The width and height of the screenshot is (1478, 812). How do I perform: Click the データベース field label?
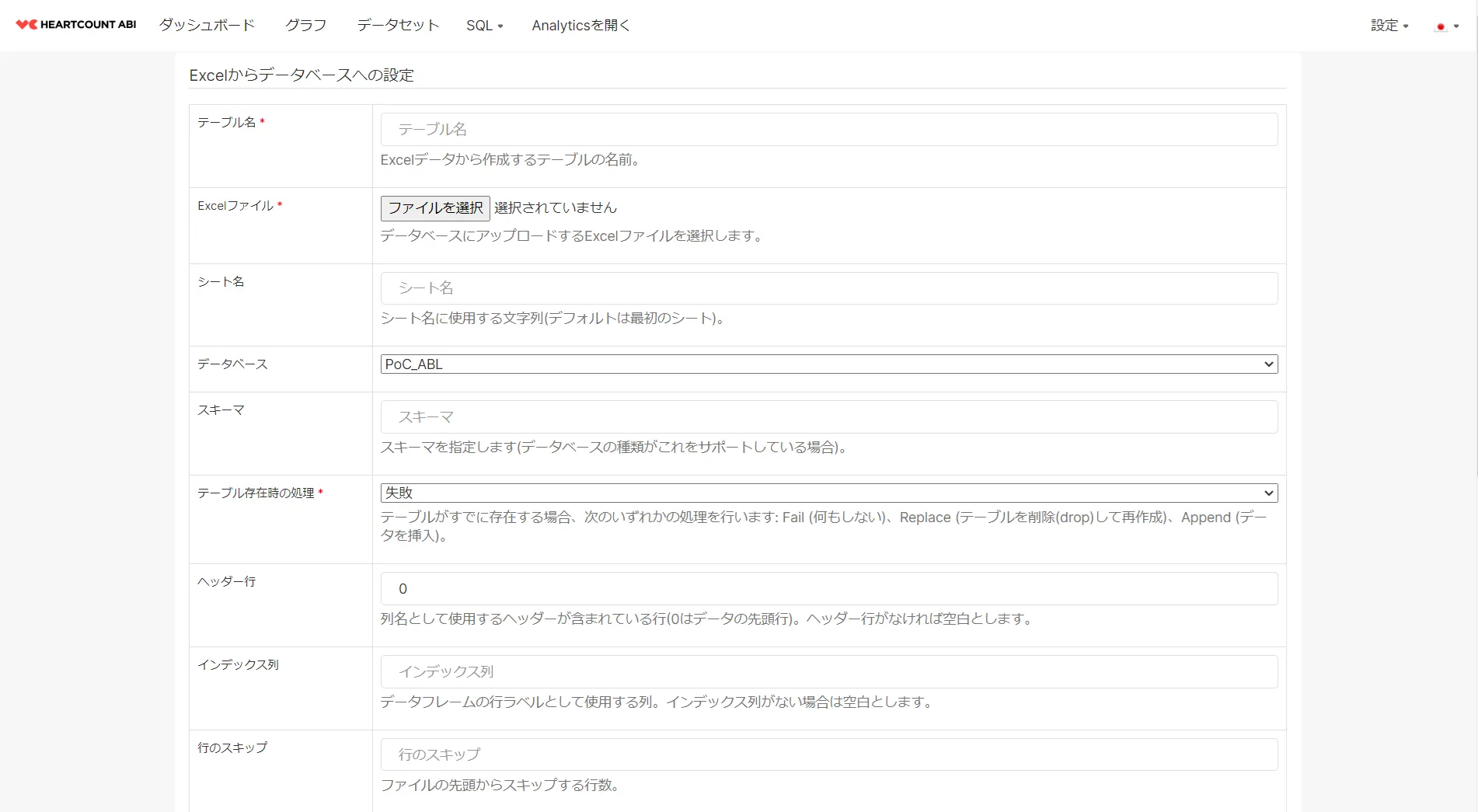tap(232, 364)
